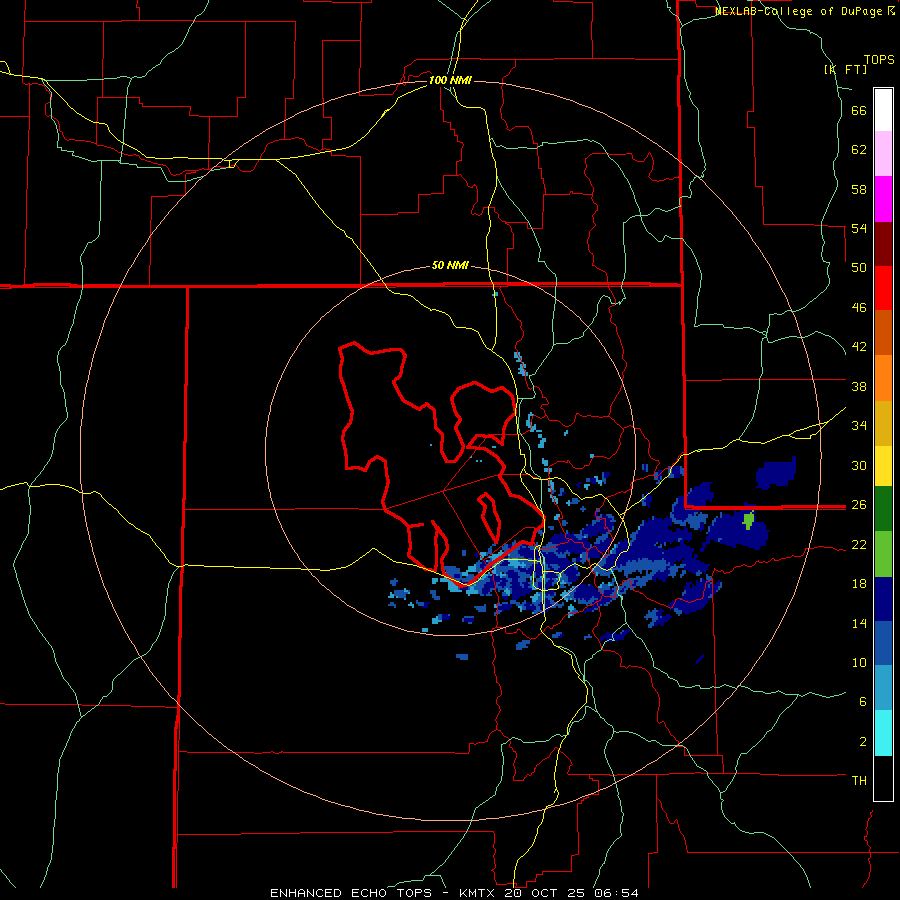The height and width of the screenshot is (900, 900).
Task: Click the "66" legend value
Action: (x=859, y=110)
